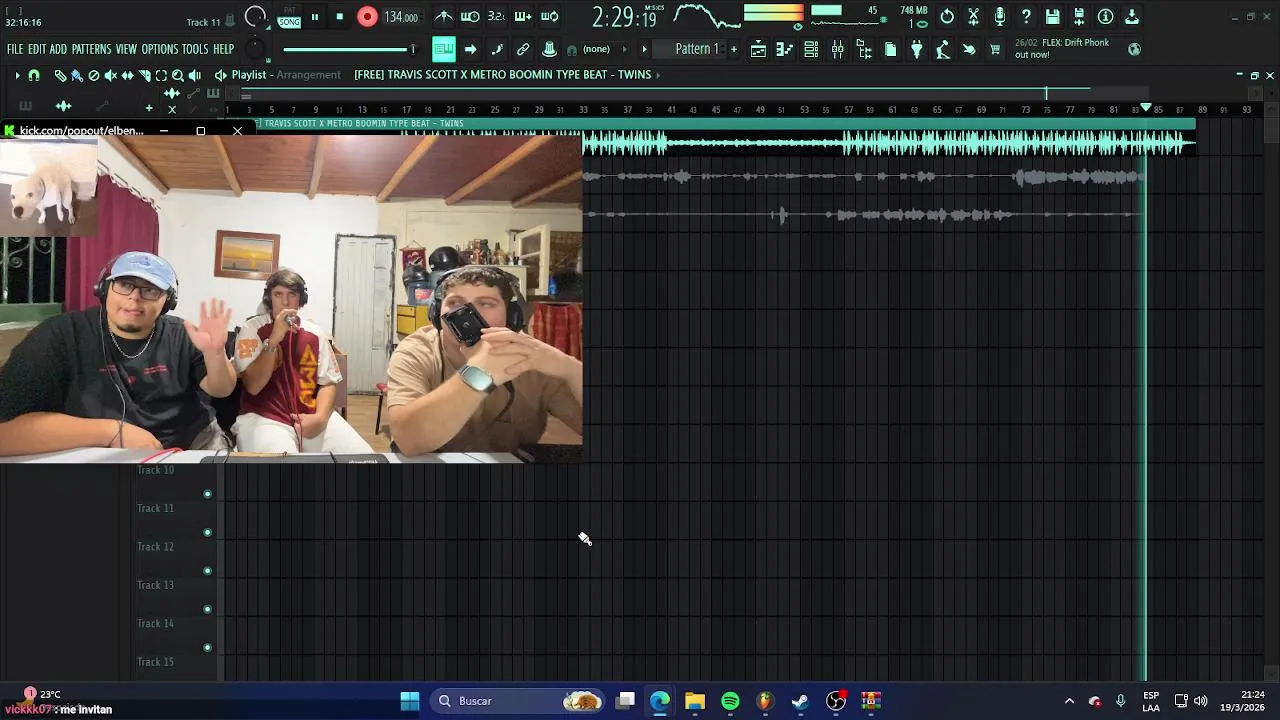Select the Mute tool in Playlist
Image resolution: width=1280 pixels, height=720 pixels.
pyautogui.click(x=111, y=75)
